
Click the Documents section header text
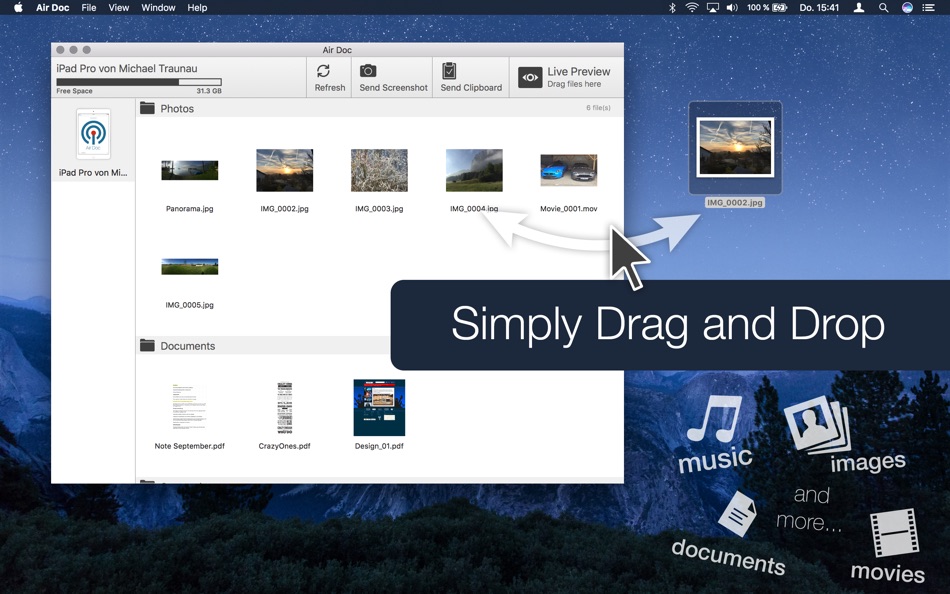[188, 345]
